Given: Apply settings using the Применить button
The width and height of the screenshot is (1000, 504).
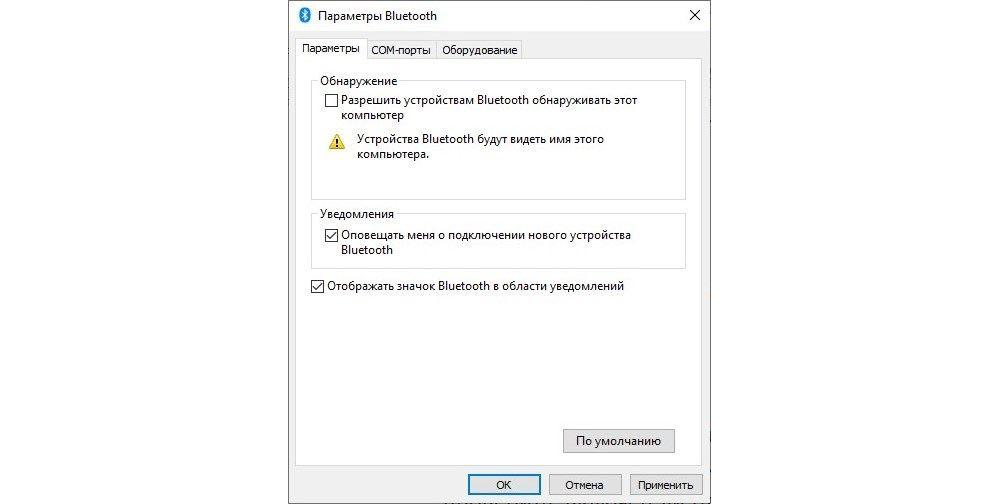Looking at the screenshot, I should click(x=665, y=485).
